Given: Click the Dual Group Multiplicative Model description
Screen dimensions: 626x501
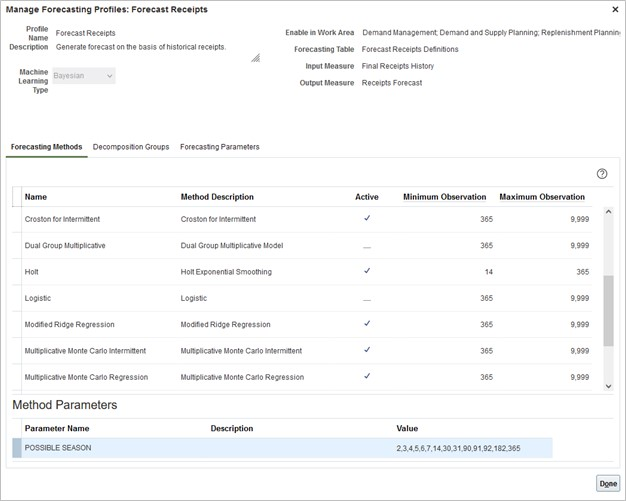Looking at the screenshot, I should 232,246.
